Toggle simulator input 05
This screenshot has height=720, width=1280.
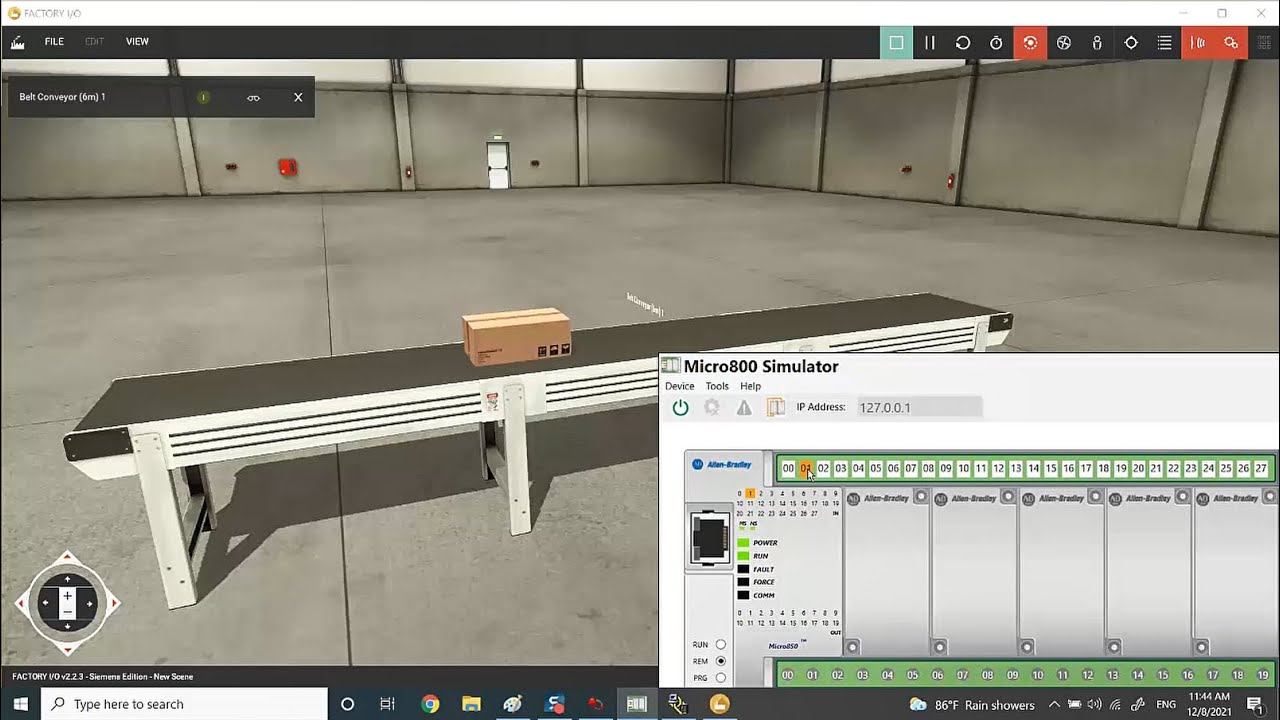[x=876, y=468]
